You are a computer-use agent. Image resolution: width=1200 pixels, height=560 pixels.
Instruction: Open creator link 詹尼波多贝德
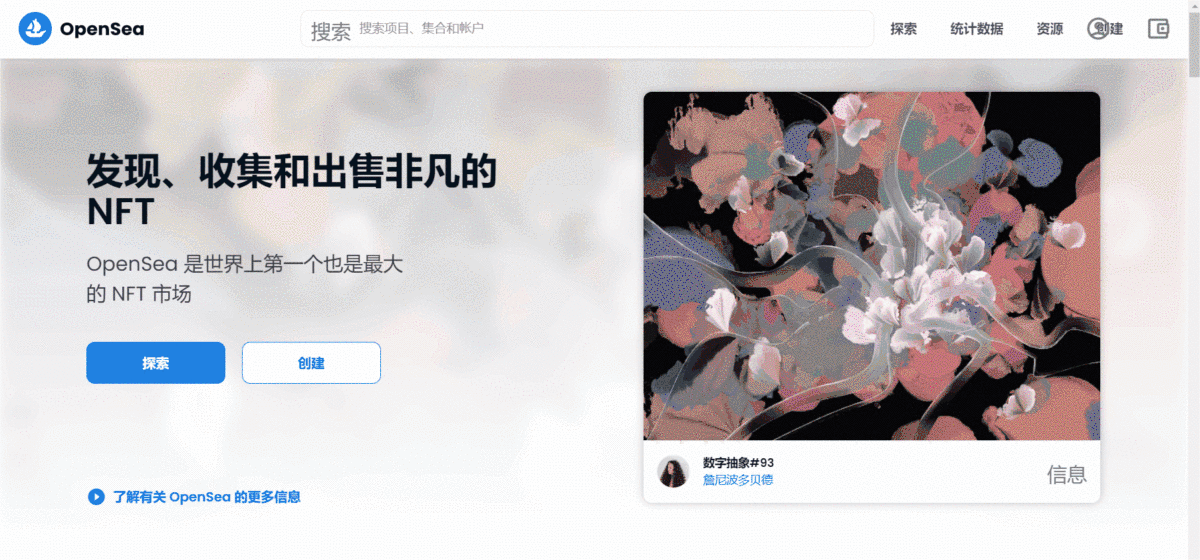[x=738, y=480]
